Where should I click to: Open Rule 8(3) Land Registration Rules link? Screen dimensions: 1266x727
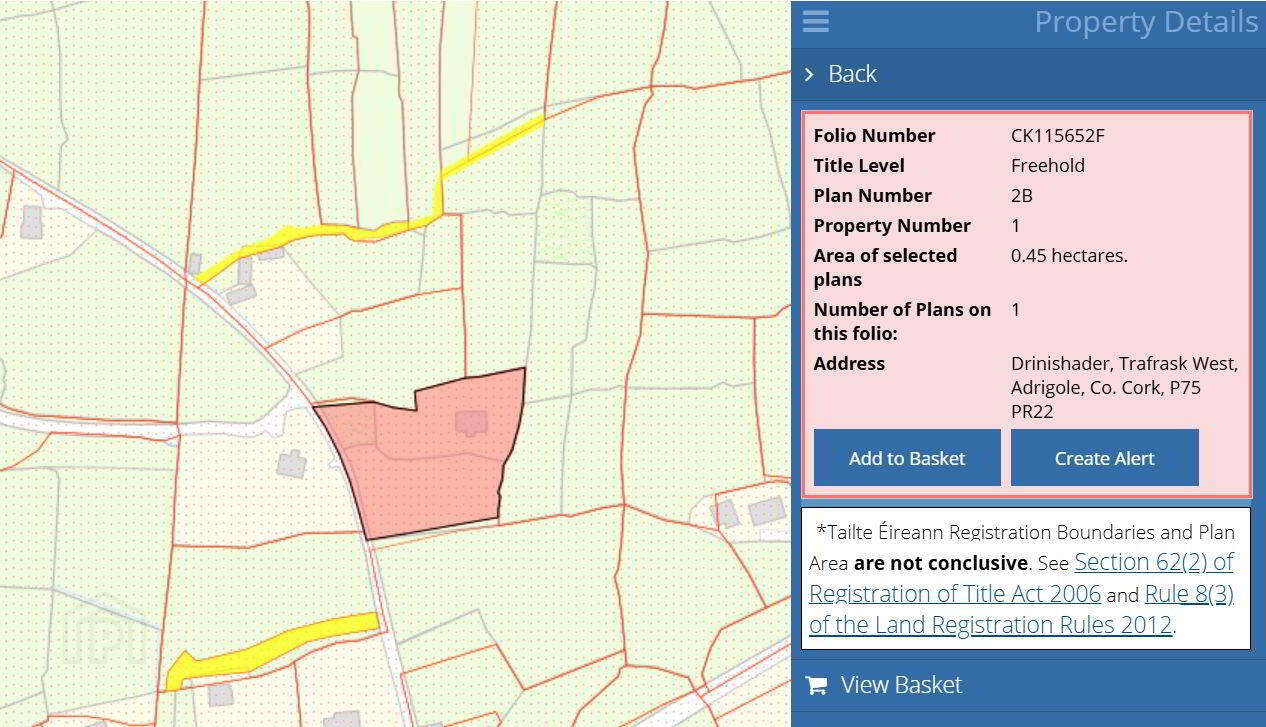[1021, 609]
